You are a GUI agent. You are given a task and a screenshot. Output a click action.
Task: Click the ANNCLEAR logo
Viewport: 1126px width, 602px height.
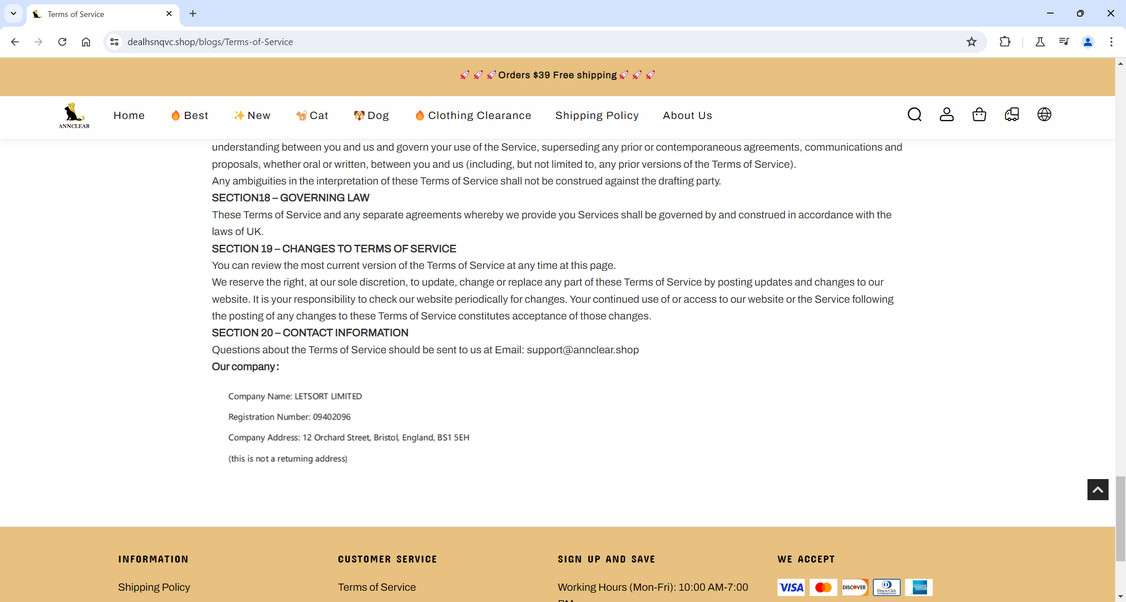coord(74,116)
